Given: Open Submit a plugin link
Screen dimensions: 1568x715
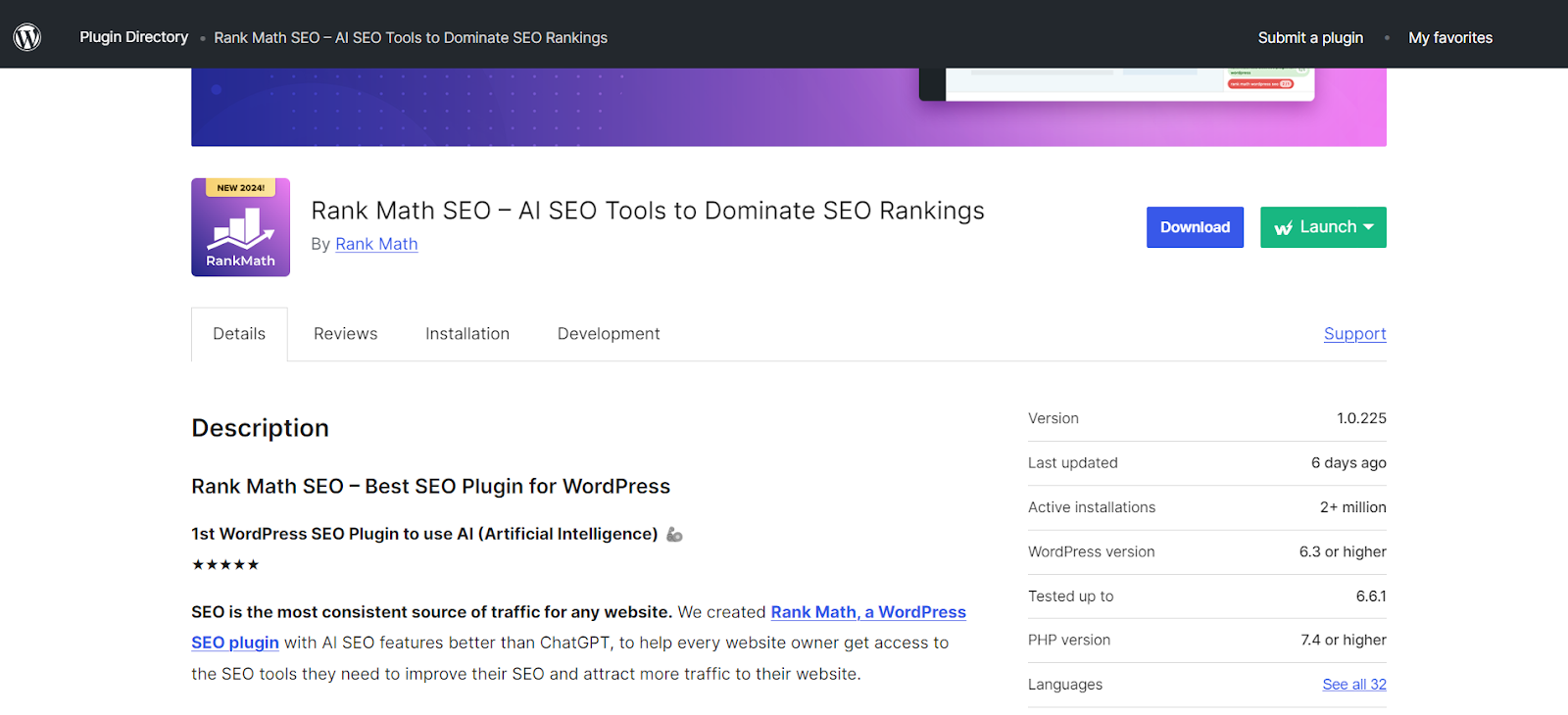Looking at the screenshot, I should click(1310, 38).
